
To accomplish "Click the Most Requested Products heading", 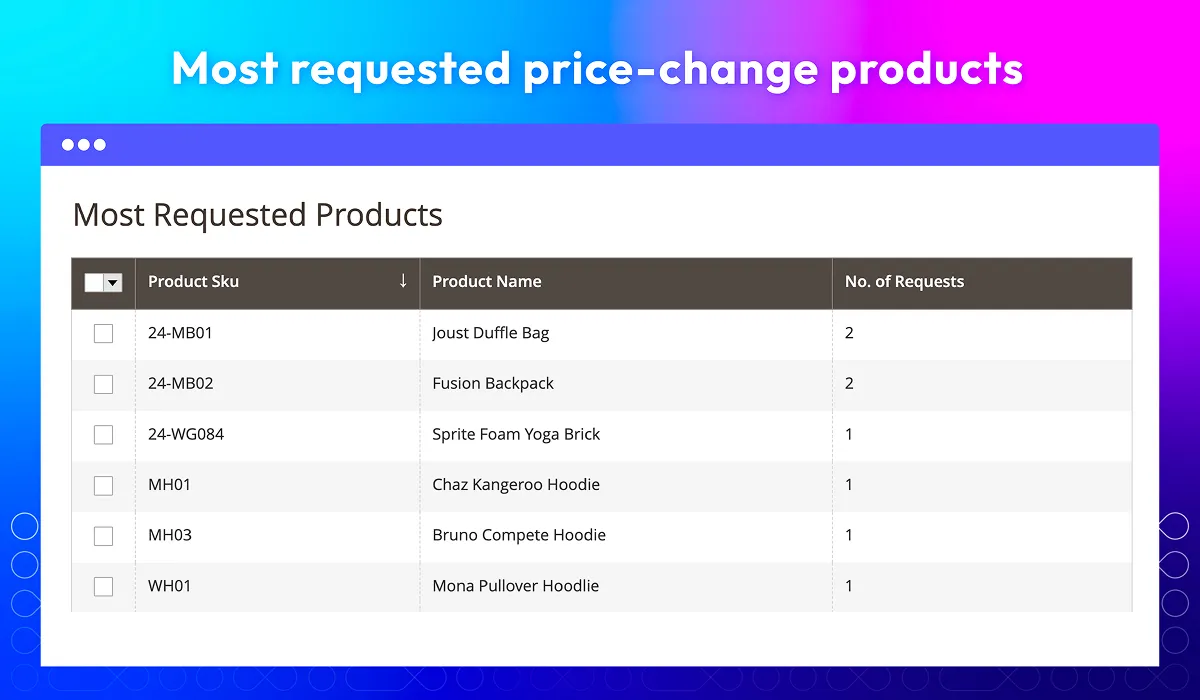I will pyautogui.click(x=258, y=215).
